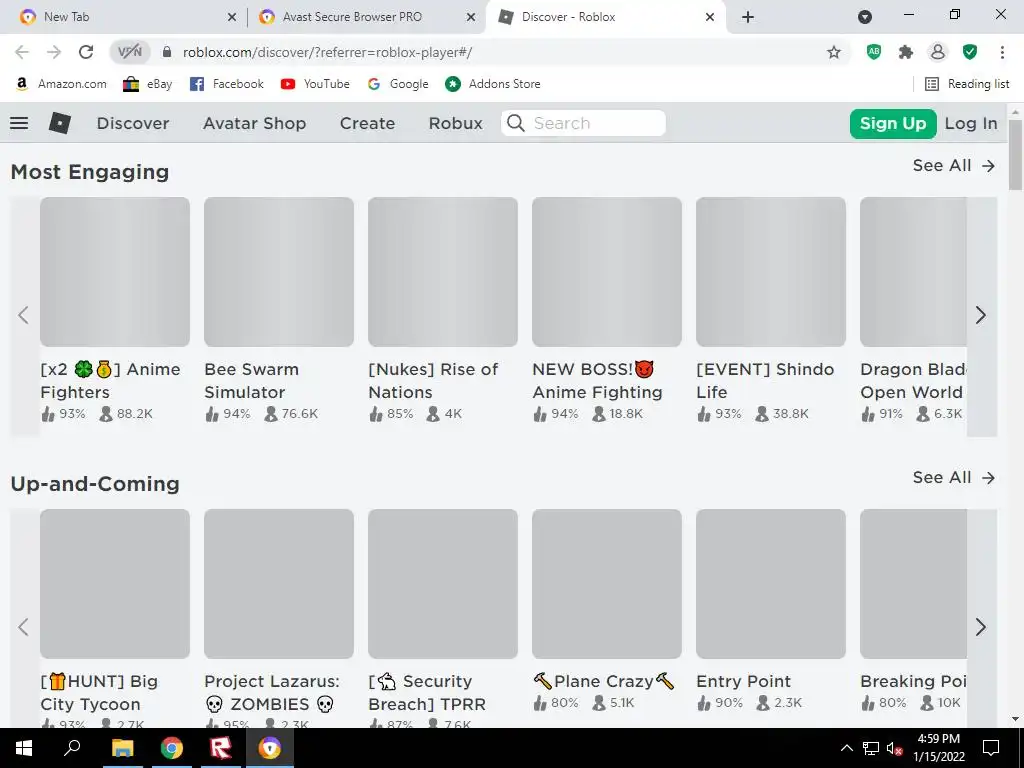This screenshot has height=768, width=1024.
Task: Open File Explorer from taskbar
Action: pos(122,748)
